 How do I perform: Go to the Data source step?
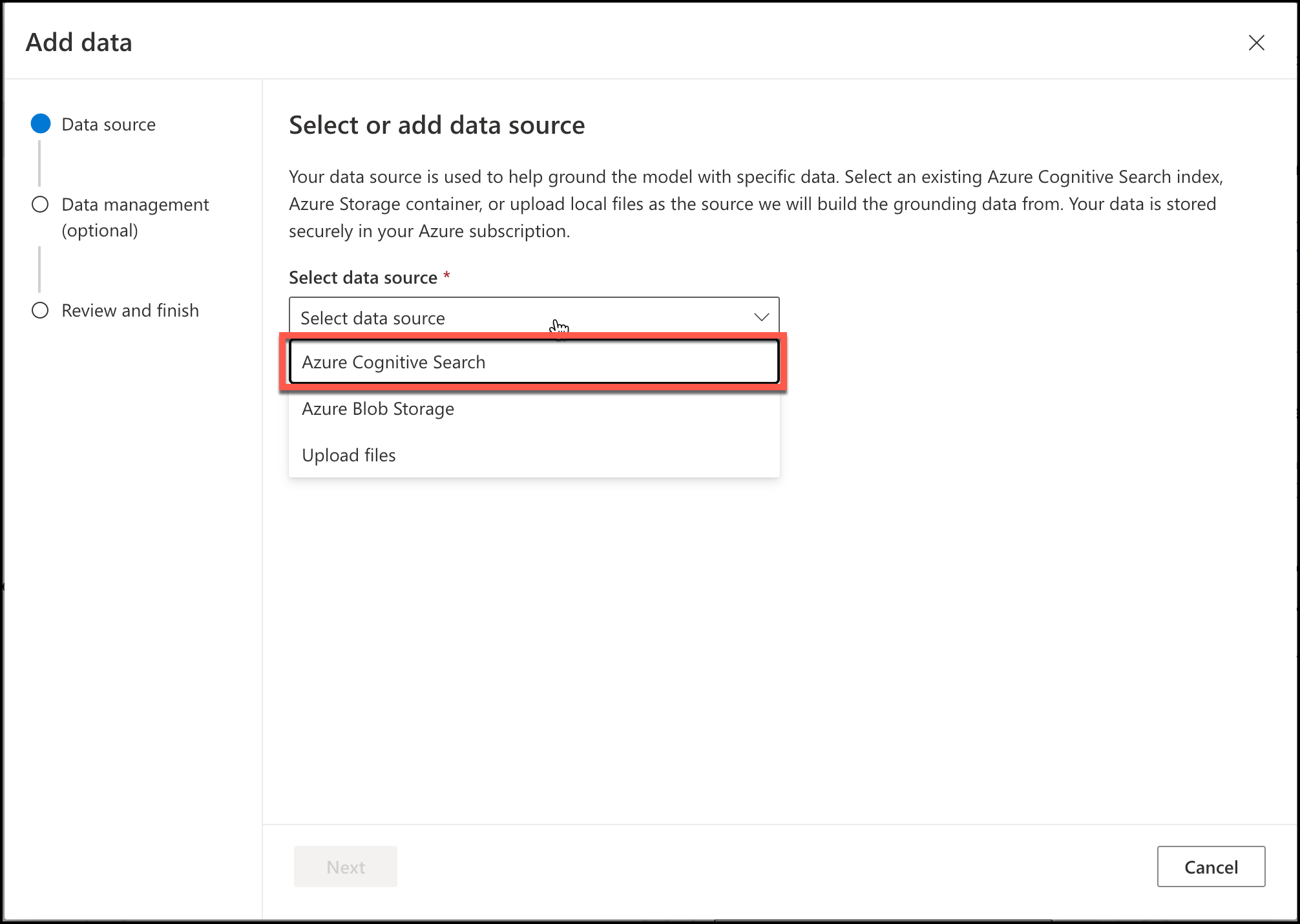(109, 124)
